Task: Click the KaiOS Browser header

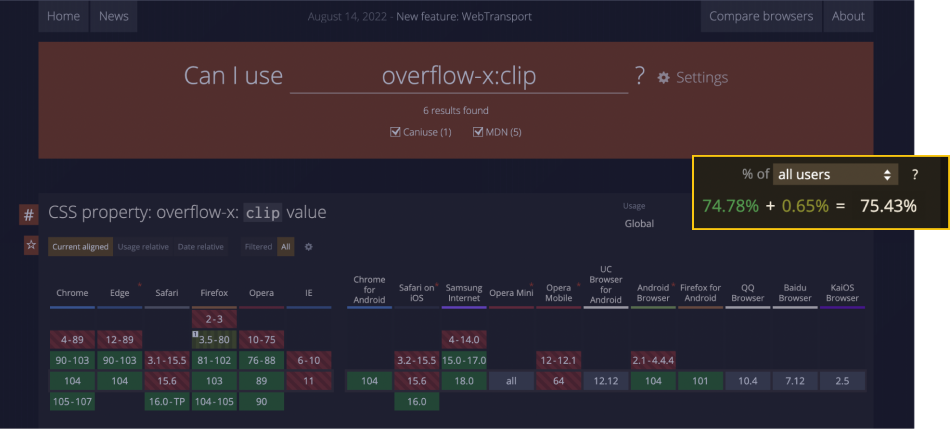Action: coord(842,293)
